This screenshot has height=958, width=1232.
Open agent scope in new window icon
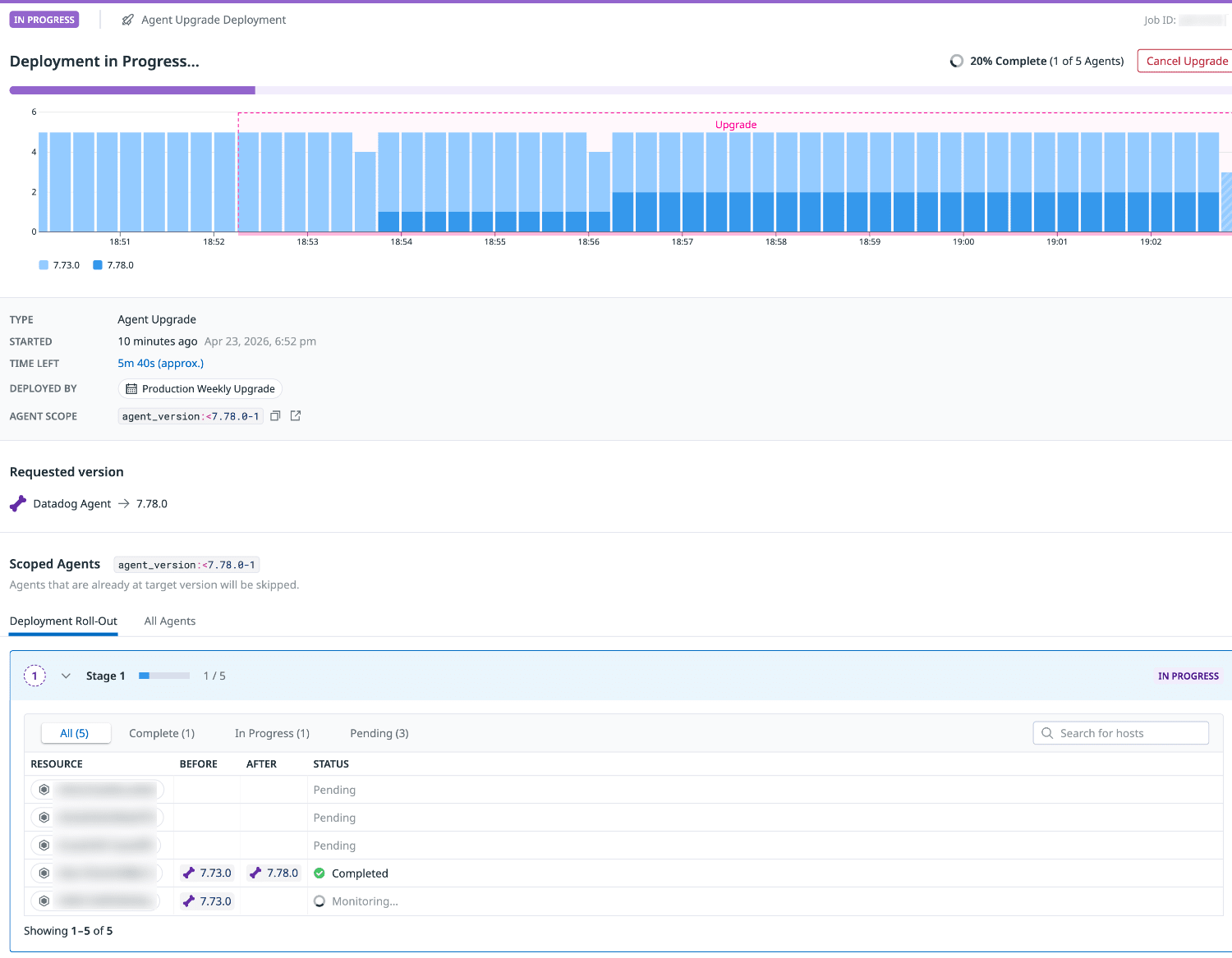[x=296, y=416]
